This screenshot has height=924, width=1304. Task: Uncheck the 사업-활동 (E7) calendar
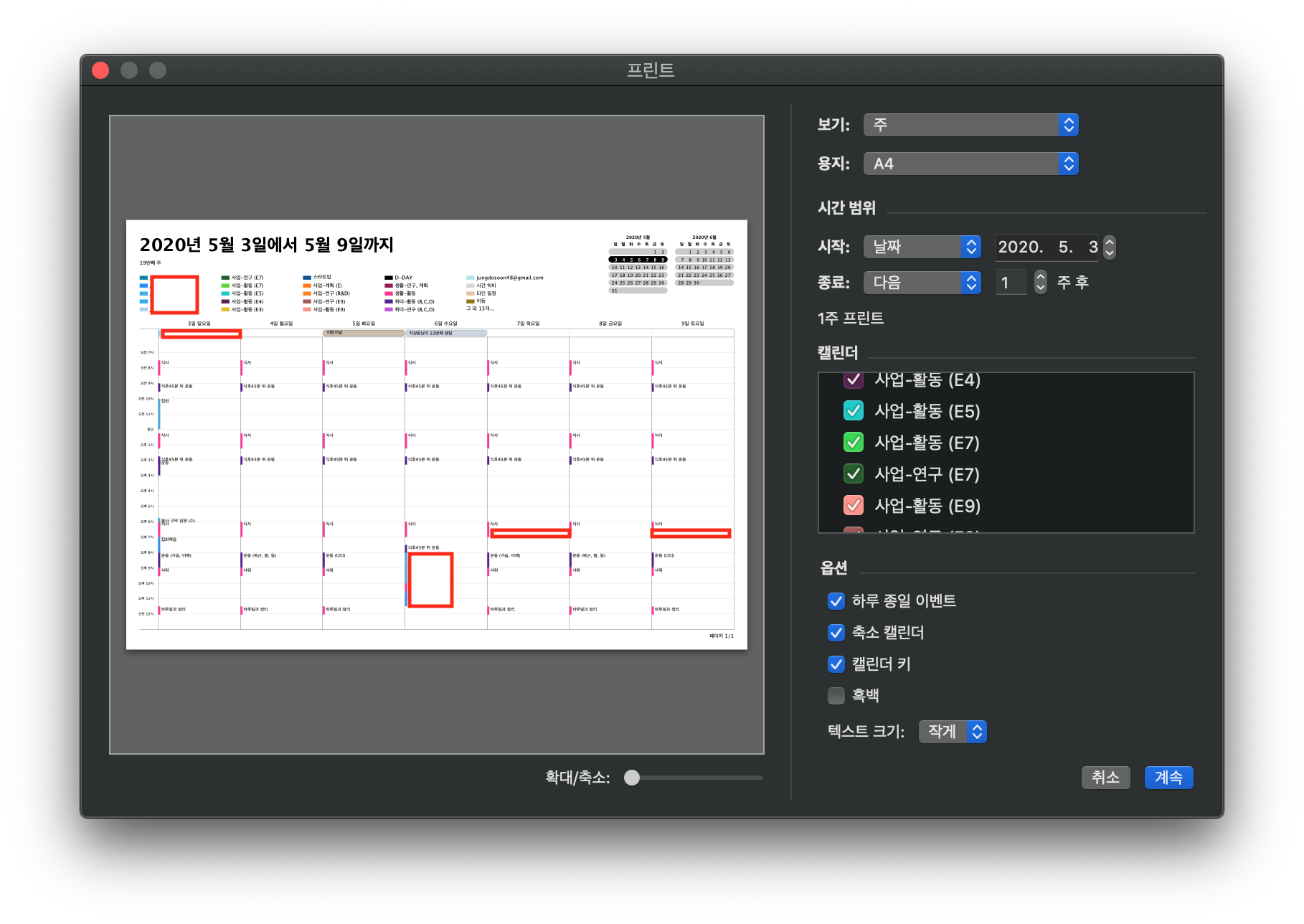point(854,443)
